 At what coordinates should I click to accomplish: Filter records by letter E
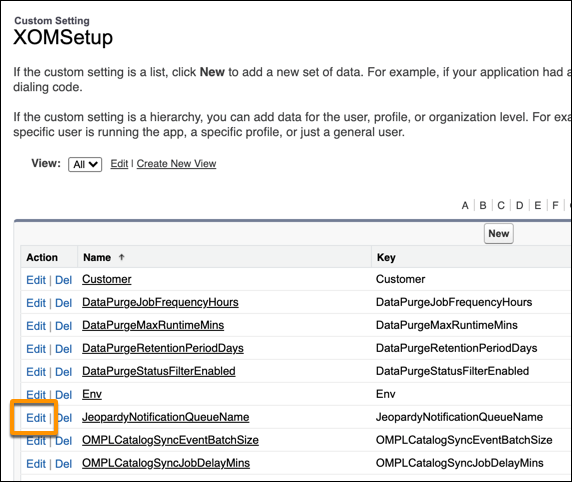(x=537, y=205)
